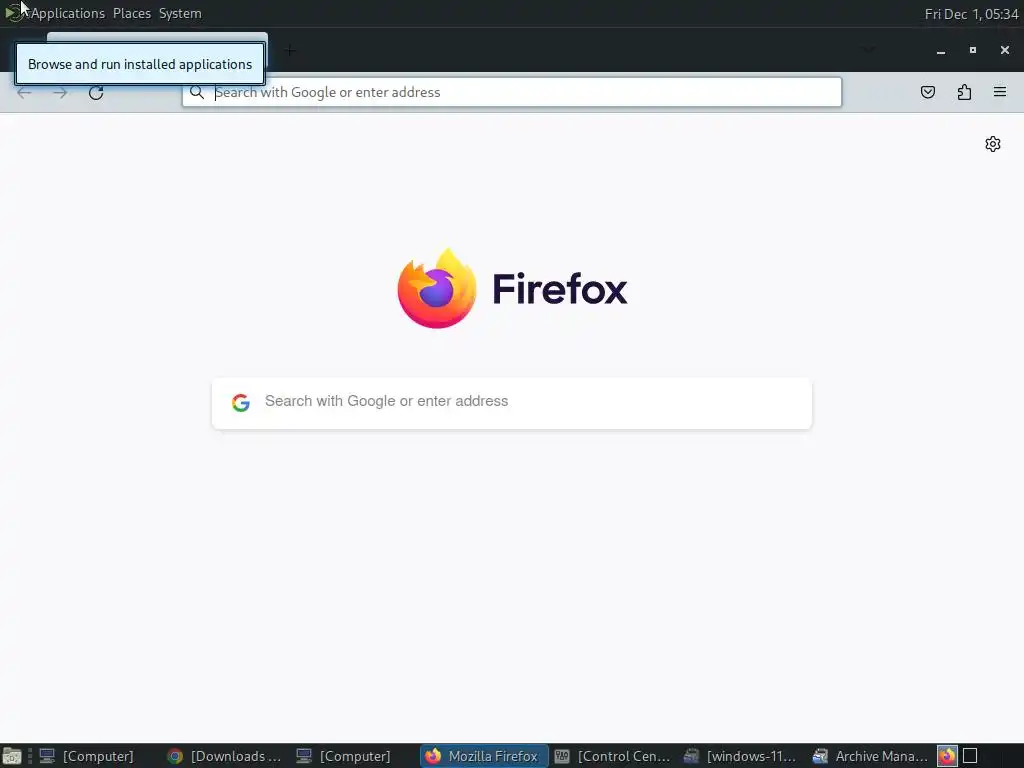Screen dimensions: 1024x768
Task: Go back with the back arrow
Action: 24,93
